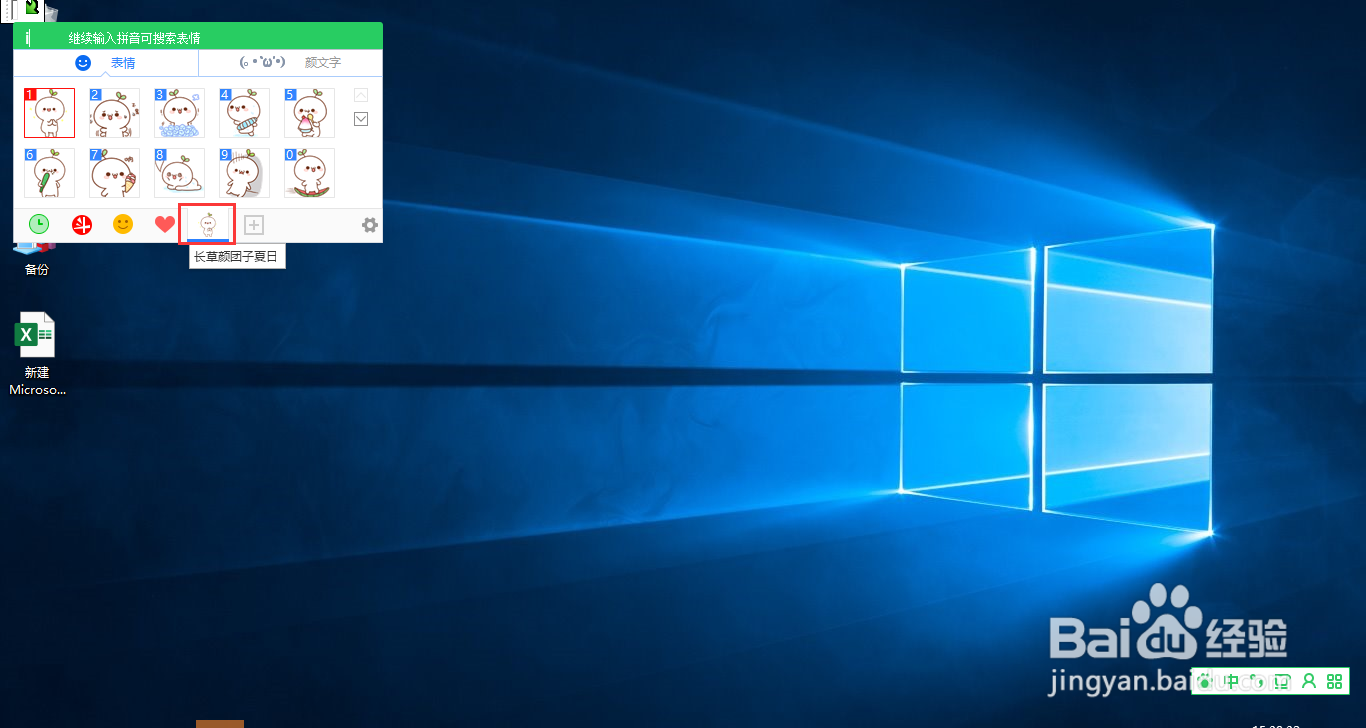Select sticker 7 with ice cream cone
1366x728 pixels.
pyautogui.click(x=114, y=173)
